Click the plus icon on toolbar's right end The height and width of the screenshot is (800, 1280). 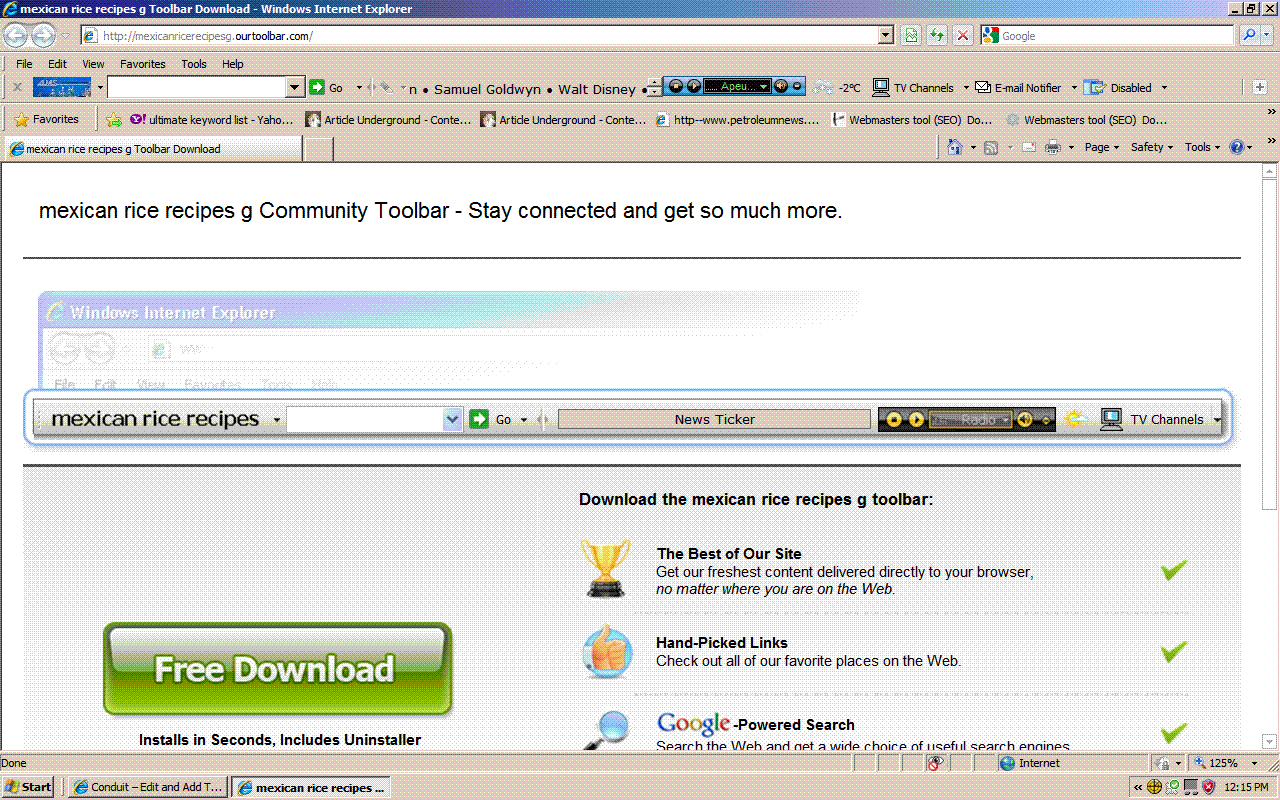[1260, 88]
